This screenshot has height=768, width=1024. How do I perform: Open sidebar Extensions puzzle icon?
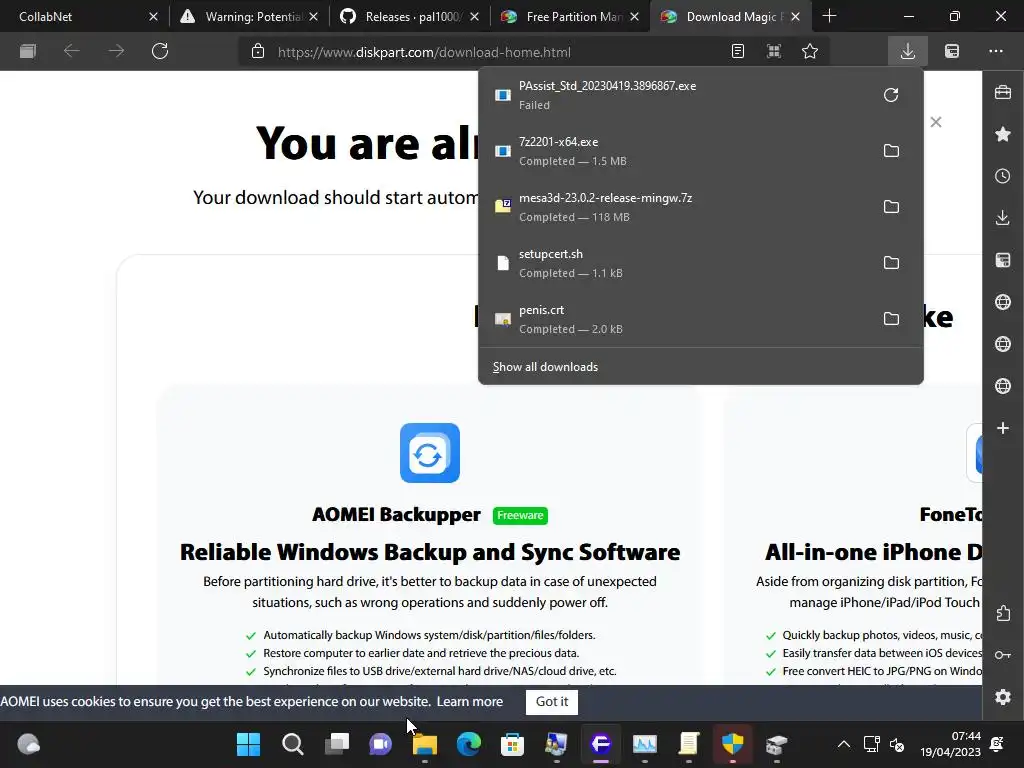coord(1003,613)
